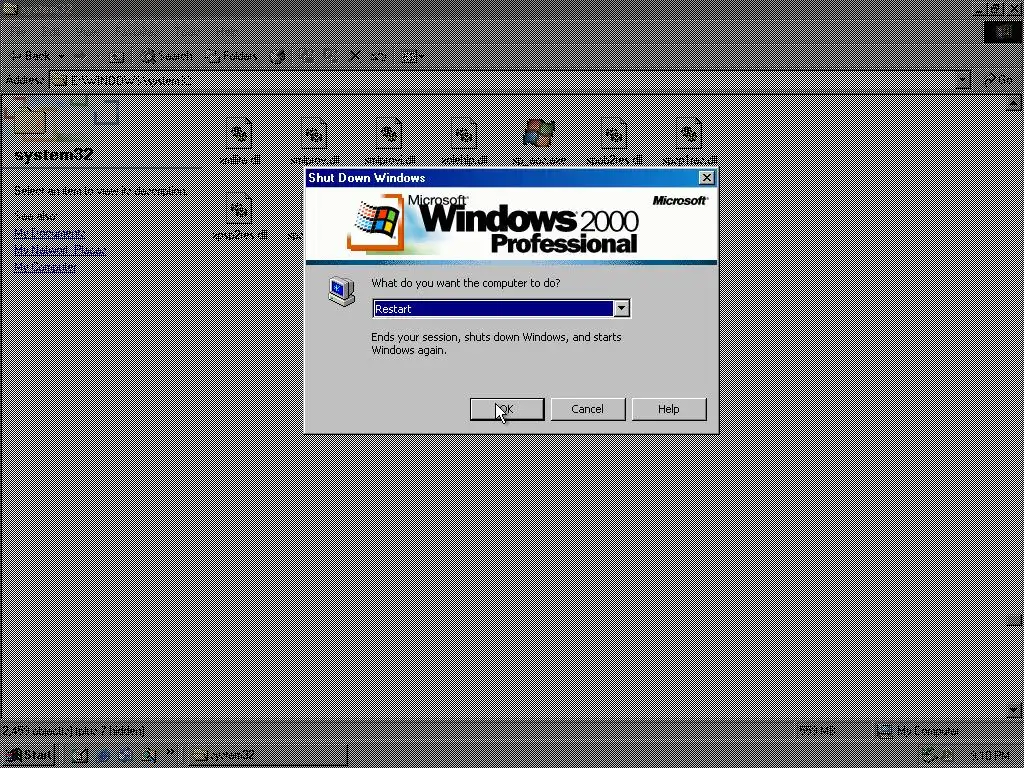Follow the My Network Places link

59,250
